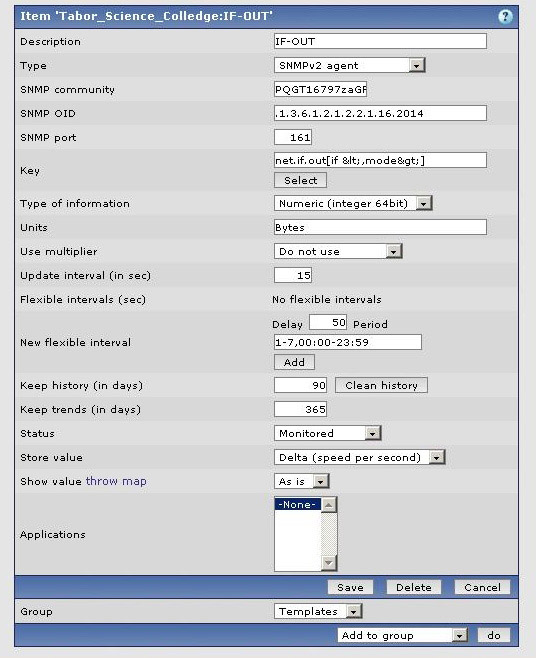Follow the 'throw map' link
Image resolution: width=536 pixels, height=658 pixels.
116,481
